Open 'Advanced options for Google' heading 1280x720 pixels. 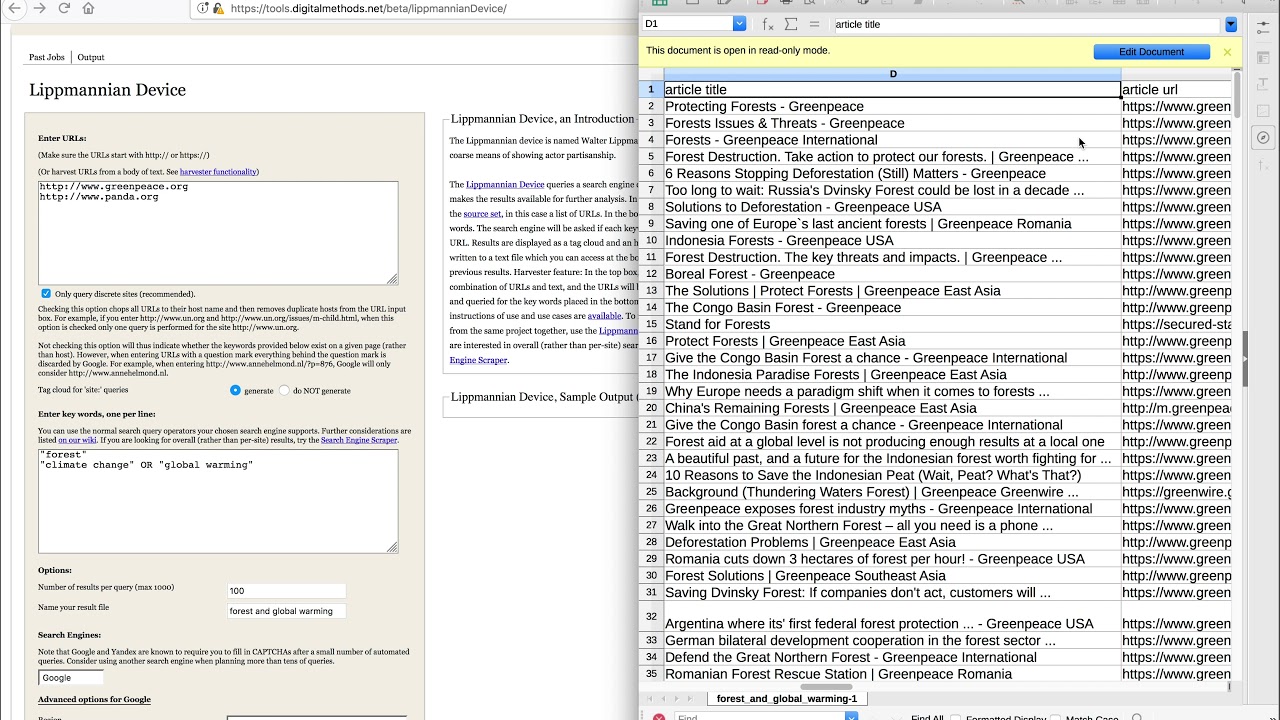pyautogui.click(x=94, y=699)
